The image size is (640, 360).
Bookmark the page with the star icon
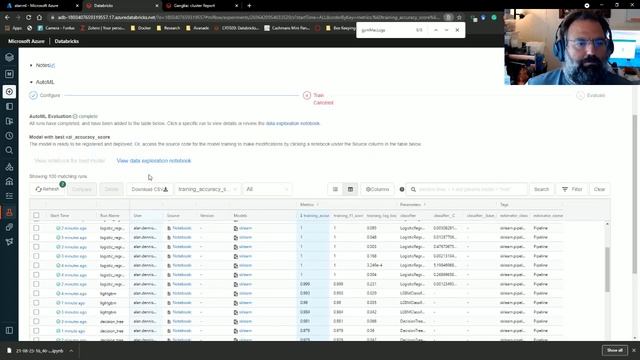(459, 18)
